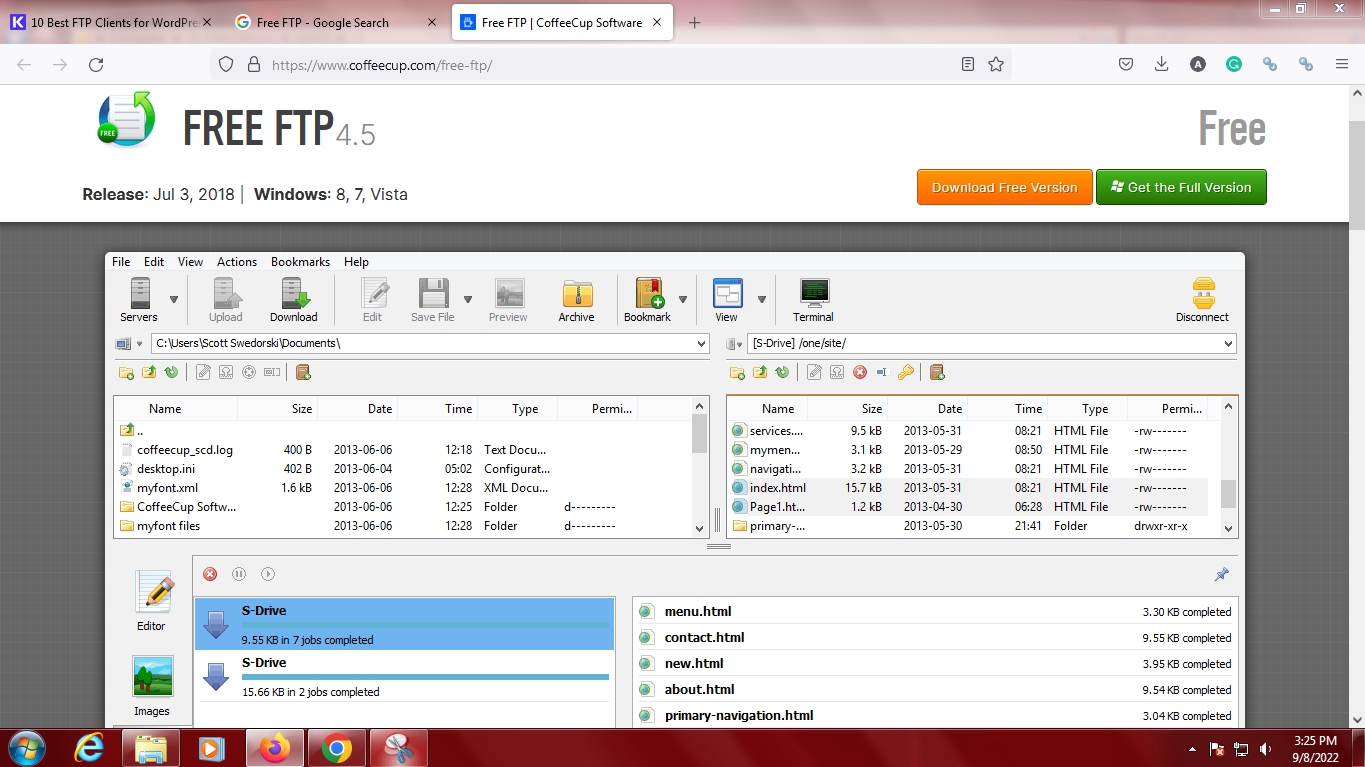The height and width of the screenshot is (767, 1365).
Task: Select S-Drive job with 2 jobs completed
Action: pos(404,676)
